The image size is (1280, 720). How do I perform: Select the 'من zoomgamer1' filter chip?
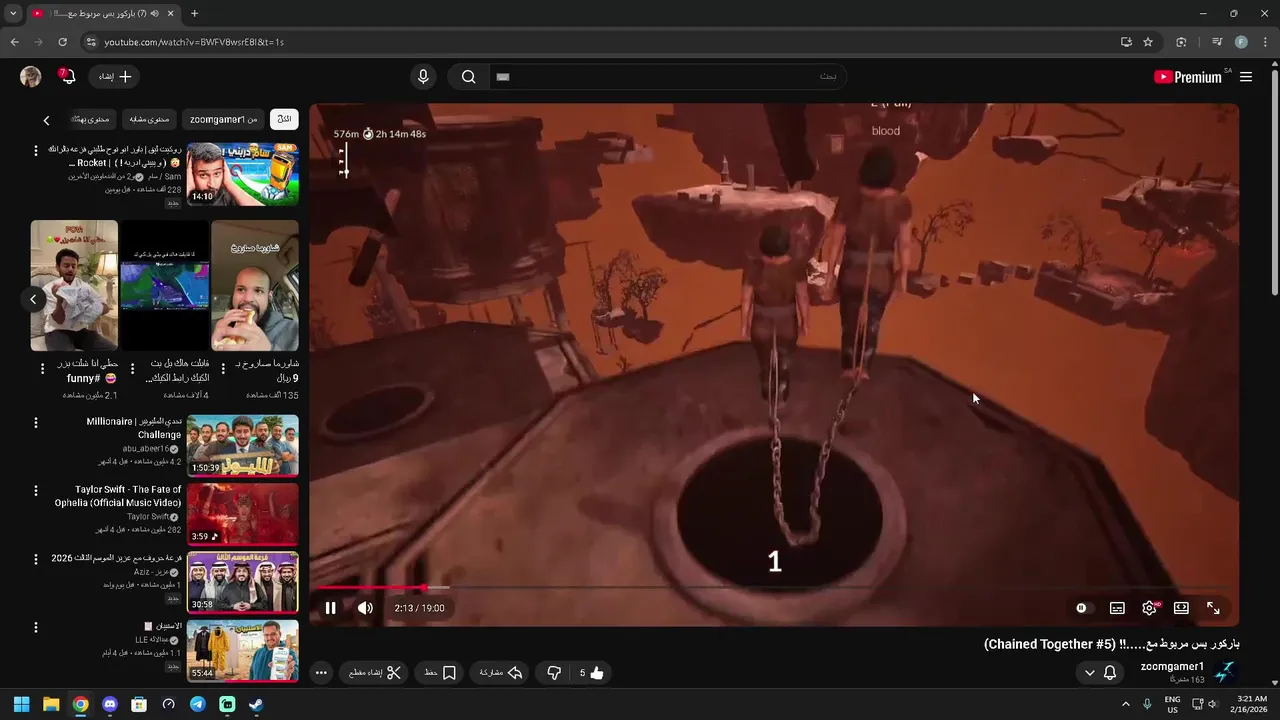point(223,119)
